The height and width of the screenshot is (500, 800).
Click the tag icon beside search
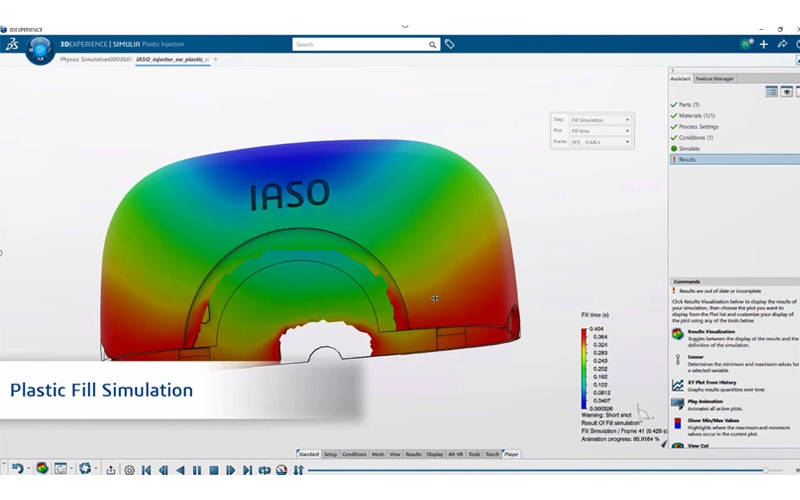pos(449,44)
